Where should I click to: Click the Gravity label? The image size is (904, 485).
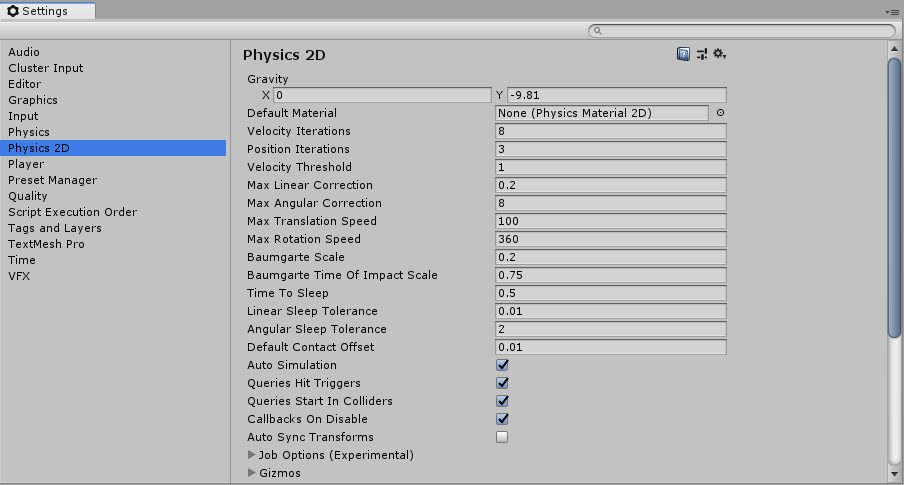pos(268,79)
